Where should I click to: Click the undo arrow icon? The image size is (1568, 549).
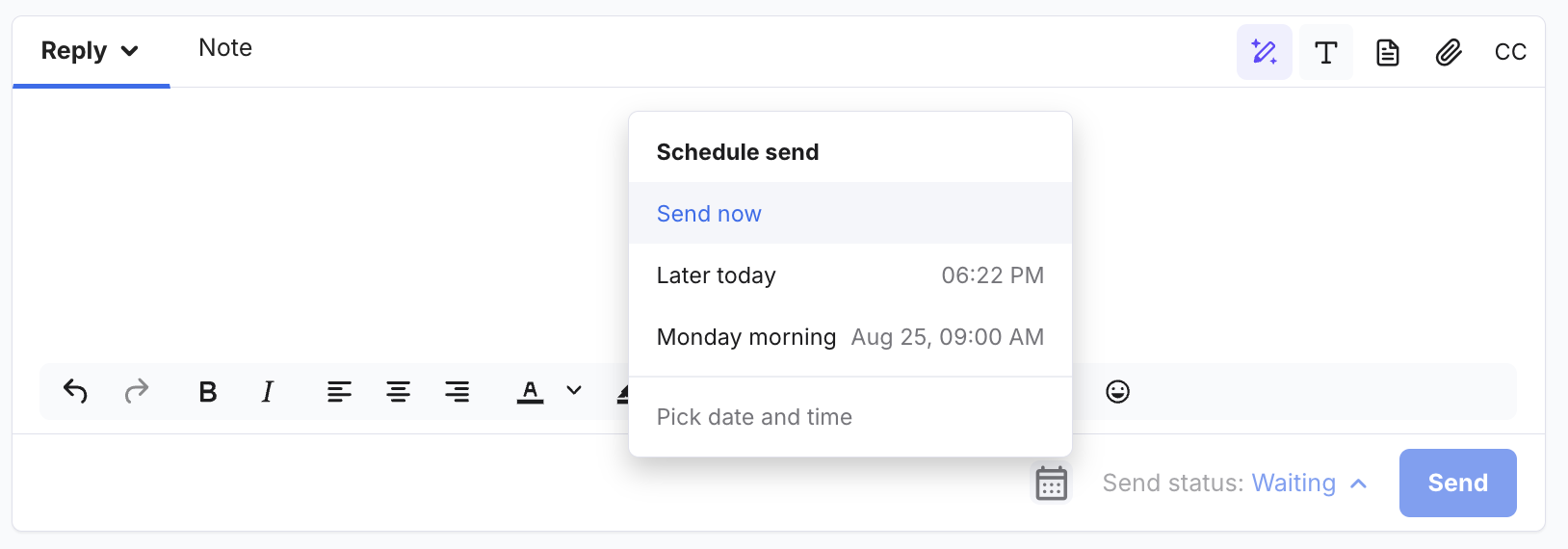click(x=75, y=391)
